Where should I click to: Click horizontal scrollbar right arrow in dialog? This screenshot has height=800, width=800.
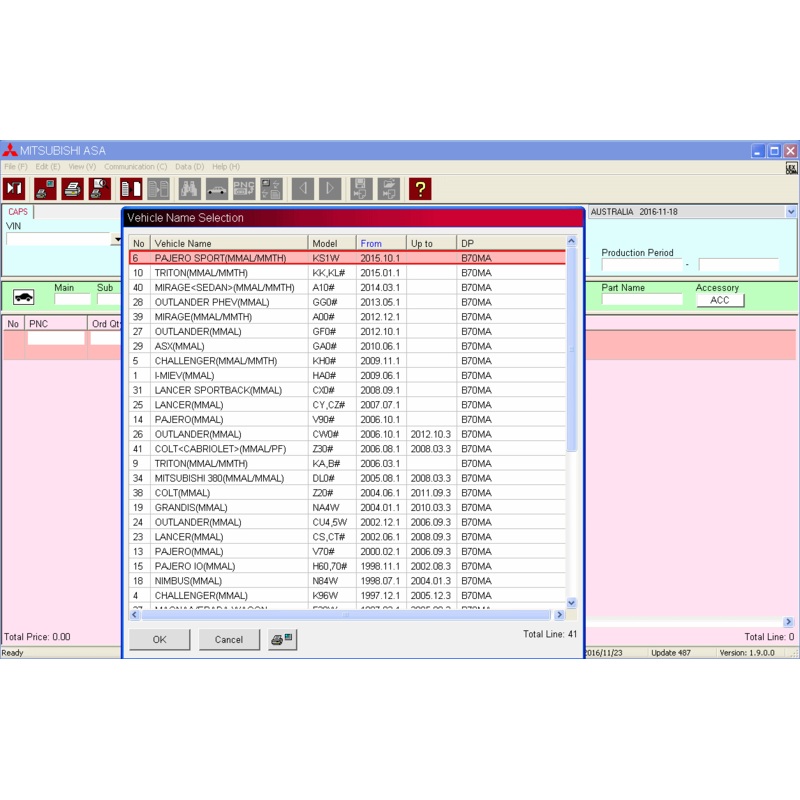point(559,615)
